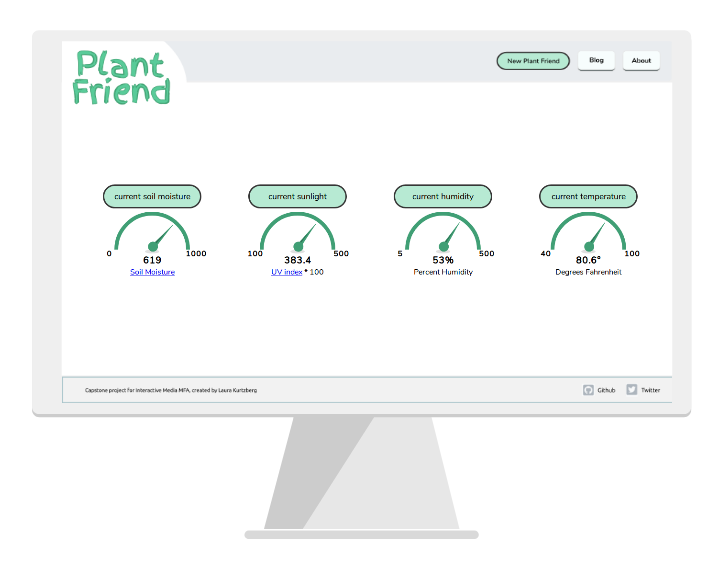Click the Plant Friend logo
The image size is (722, 571).
click(x=121, y=78)
